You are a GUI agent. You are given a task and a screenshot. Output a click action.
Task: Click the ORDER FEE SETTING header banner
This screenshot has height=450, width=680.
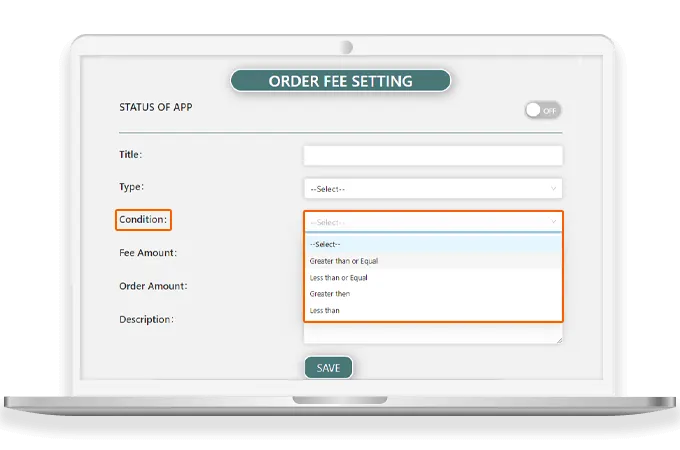click(340, 80)
